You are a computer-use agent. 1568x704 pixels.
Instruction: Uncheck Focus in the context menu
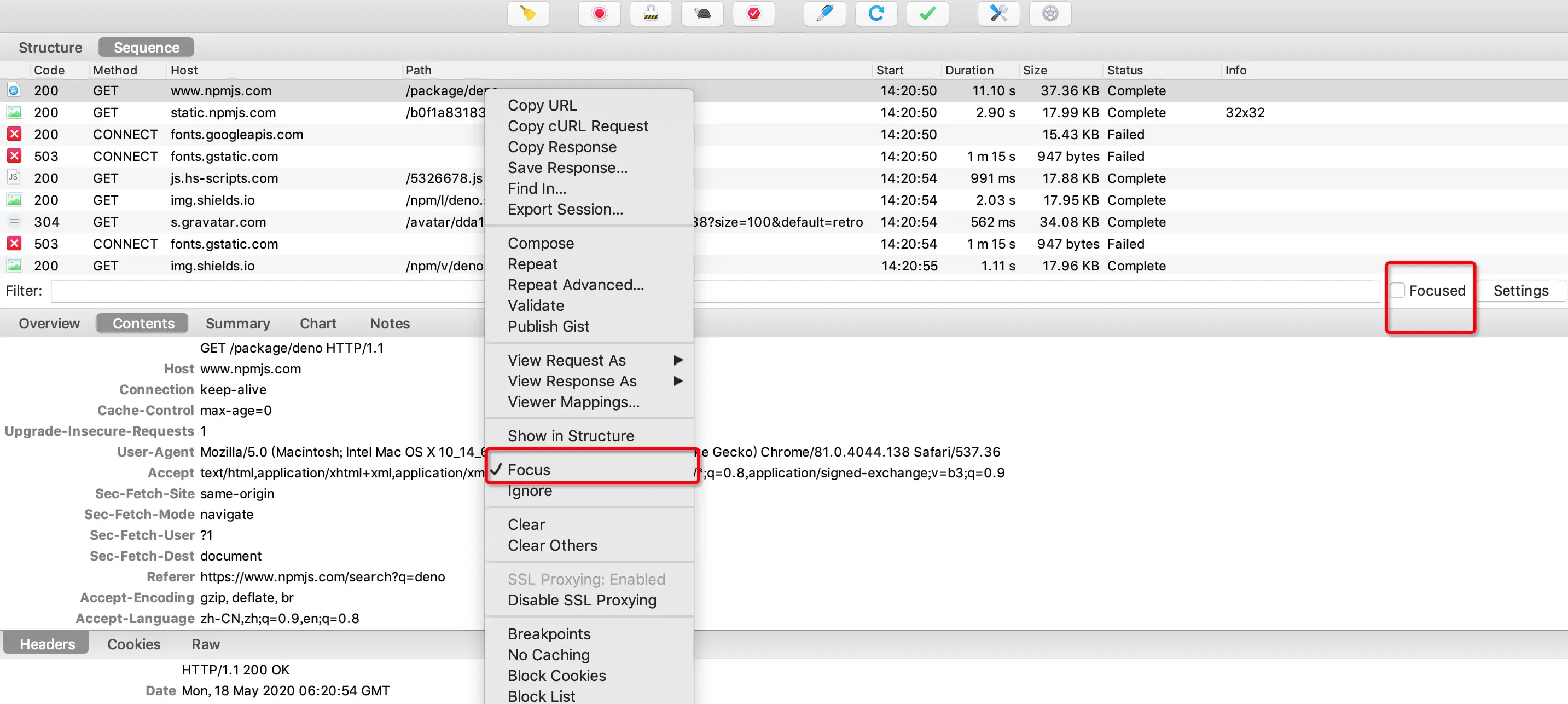(529, 470)
